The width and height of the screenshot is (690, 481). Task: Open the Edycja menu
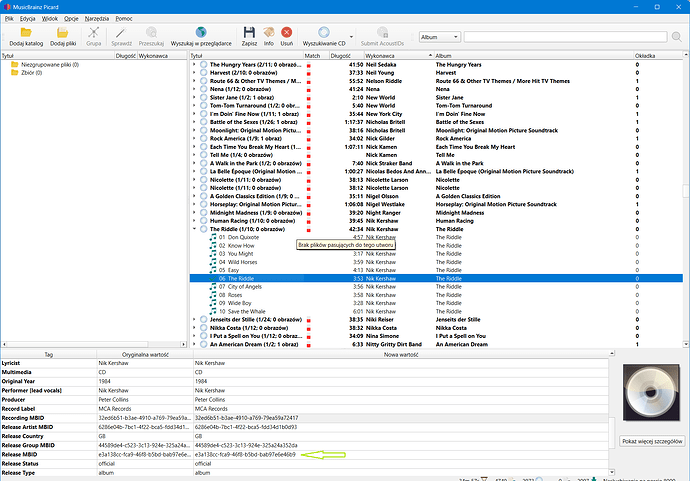27,18
